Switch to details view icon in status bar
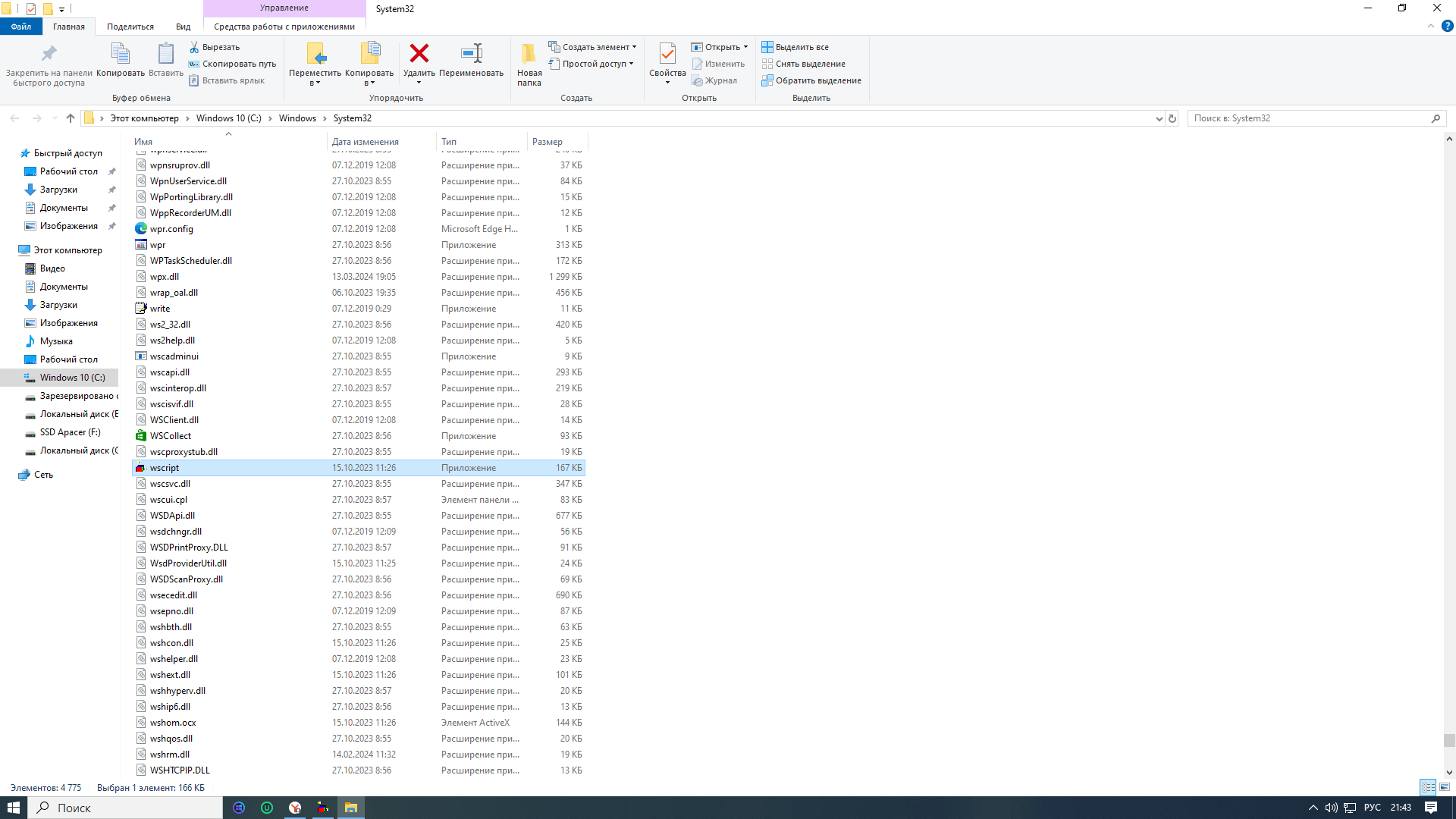The image size is (1456, 819). pyautogui.click(x=1428, y=787)
